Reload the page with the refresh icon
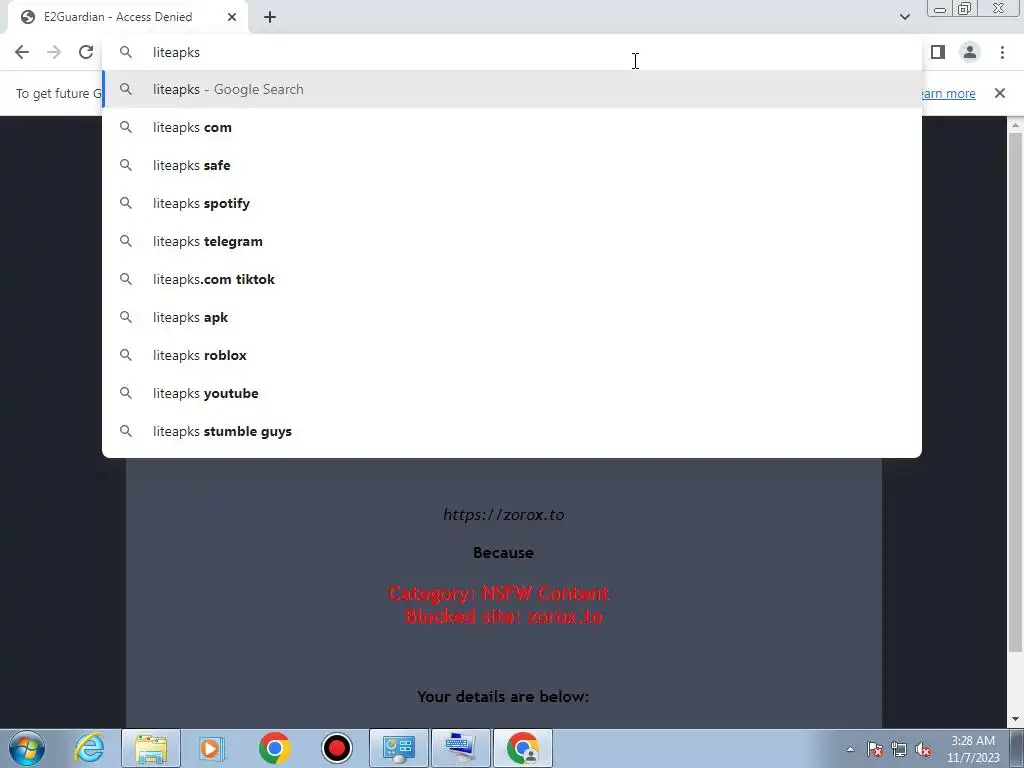1024x768 pixels. [86, 52]
